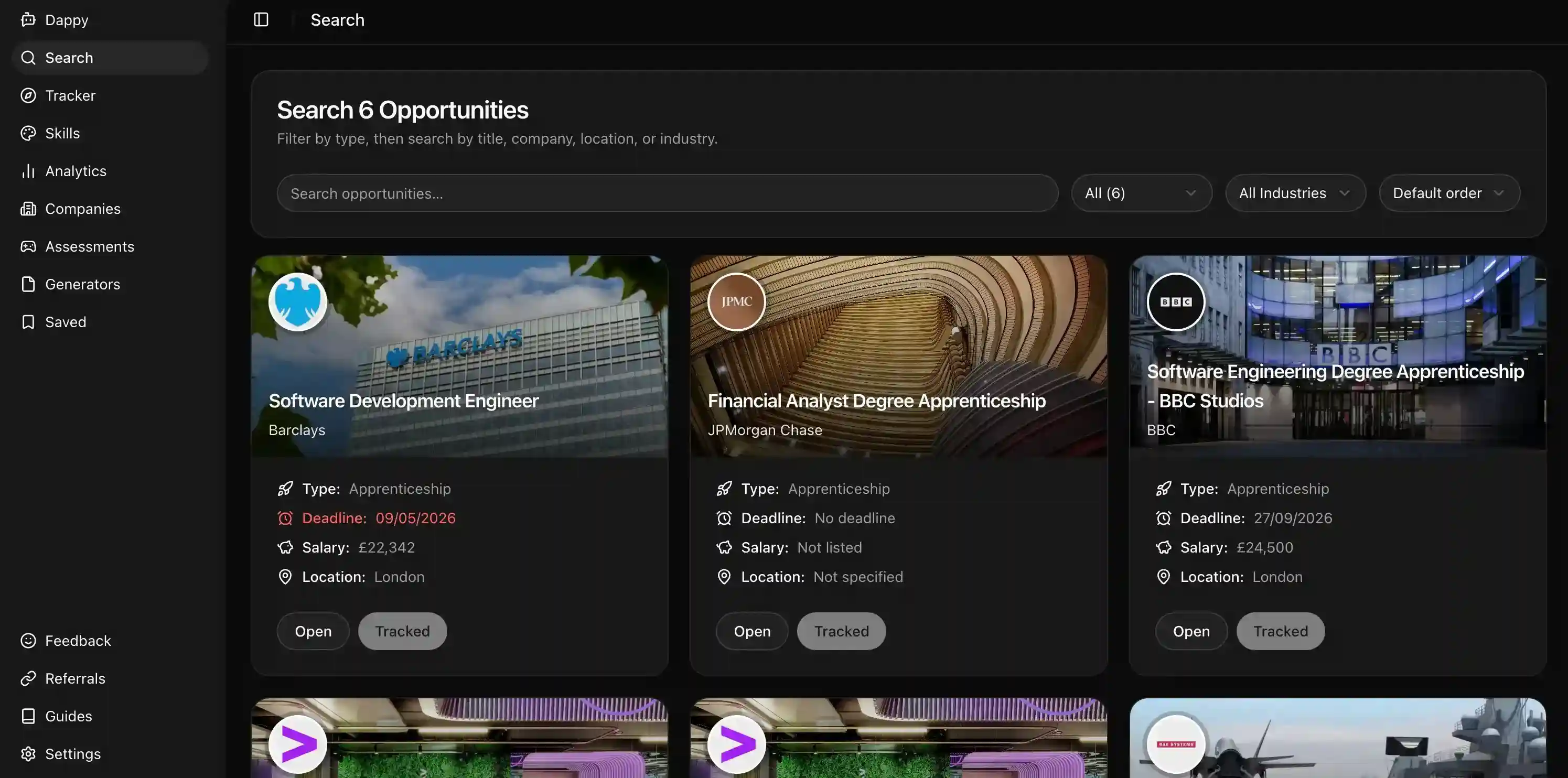
Task: Click the Tracker compass icon
Action: pos(28,95)
